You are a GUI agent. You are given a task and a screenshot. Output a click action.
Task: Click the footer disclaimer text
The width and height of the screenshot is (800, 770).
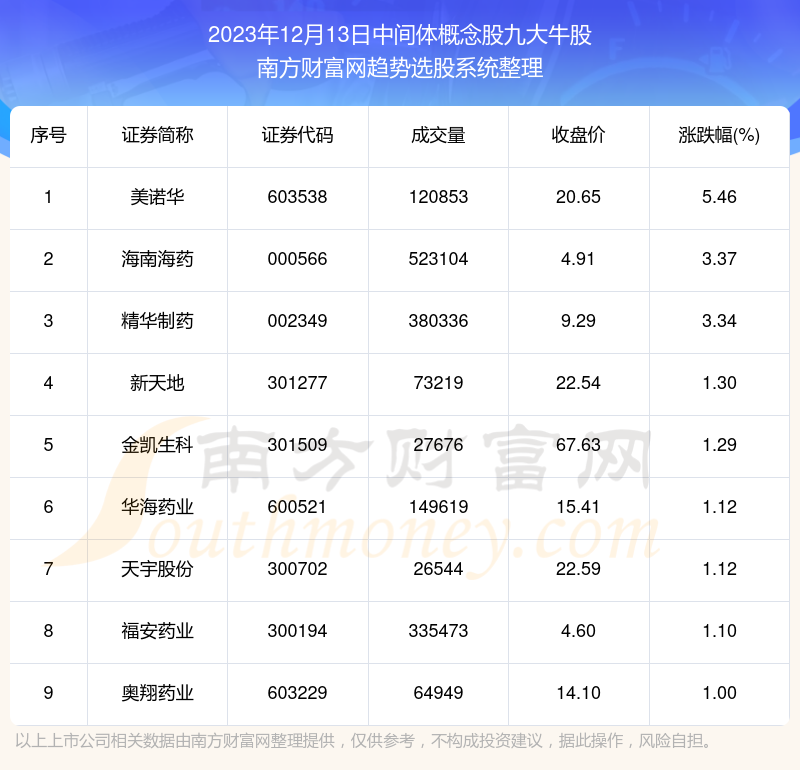[366, 741]
